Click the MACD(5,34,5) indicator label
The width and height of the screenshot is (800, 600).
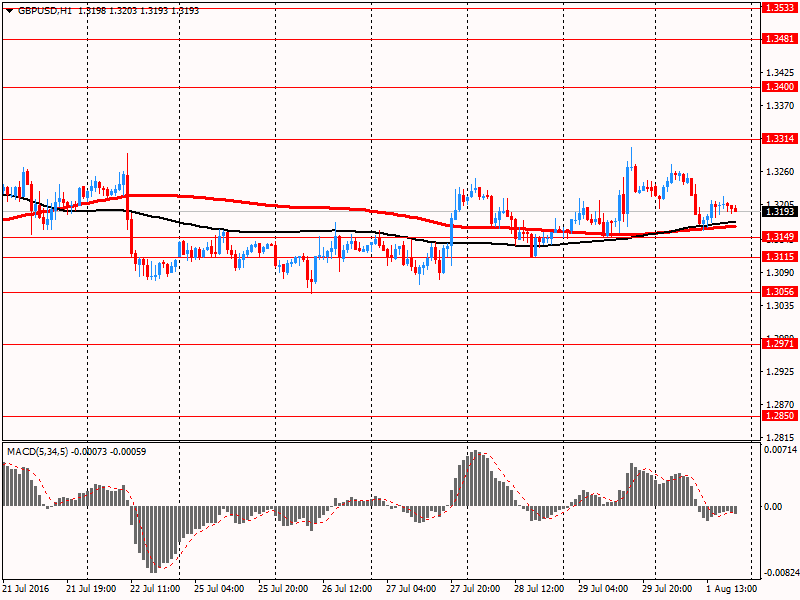point(40,452)
